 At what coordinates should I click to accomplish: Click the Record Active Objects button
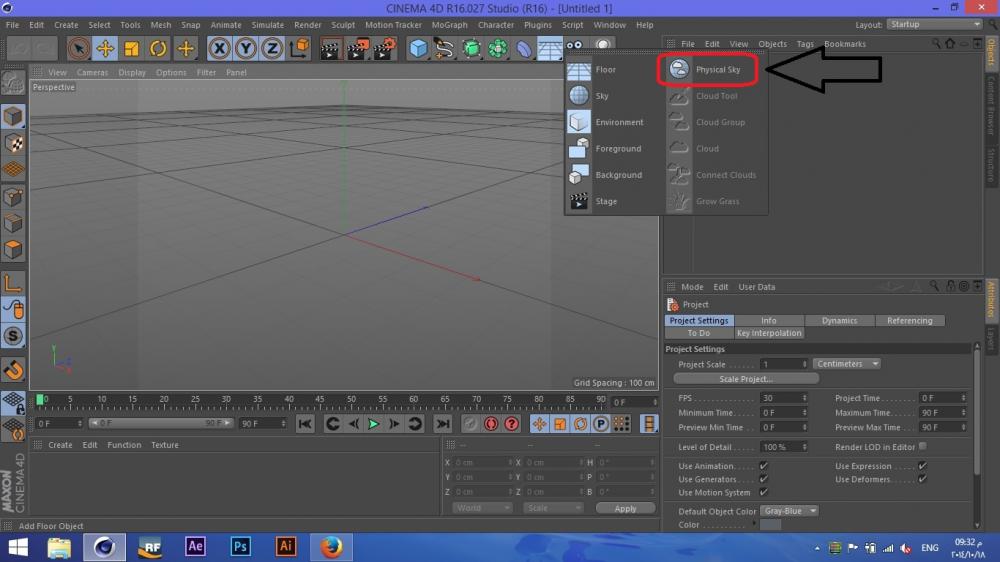pyautogui.click(x=470, y=424)
